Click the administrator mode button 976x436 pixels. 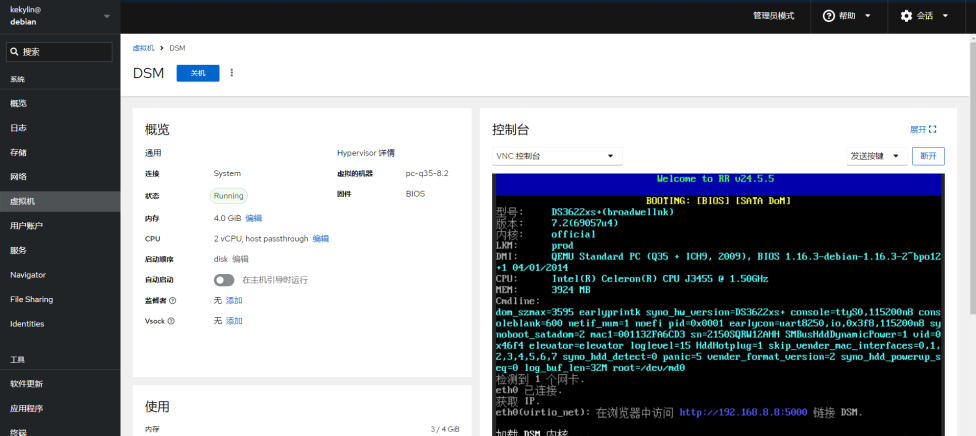pyautogui.click(x=773, y=16)
